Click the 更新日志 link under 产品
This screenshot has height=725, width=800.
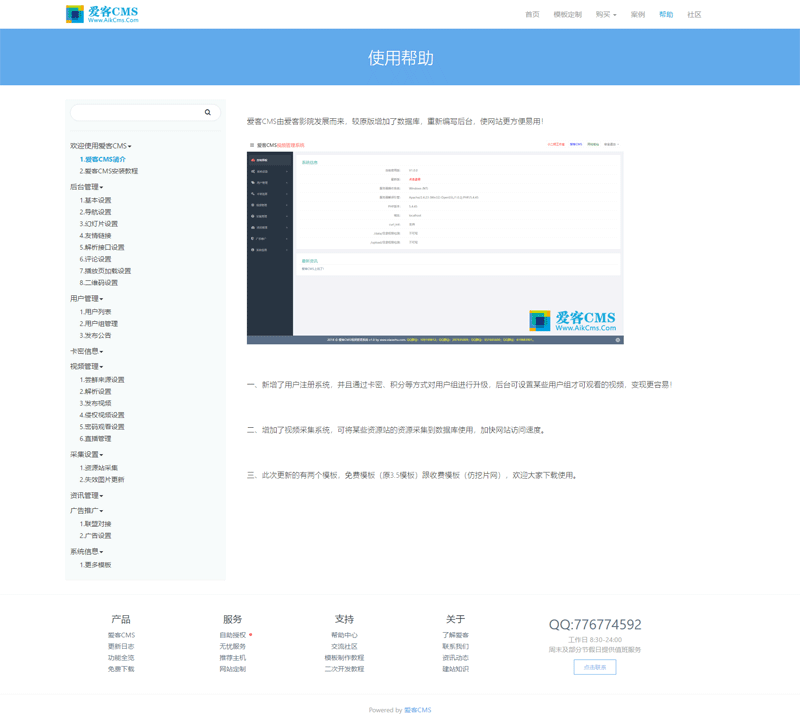click(122, 648)
